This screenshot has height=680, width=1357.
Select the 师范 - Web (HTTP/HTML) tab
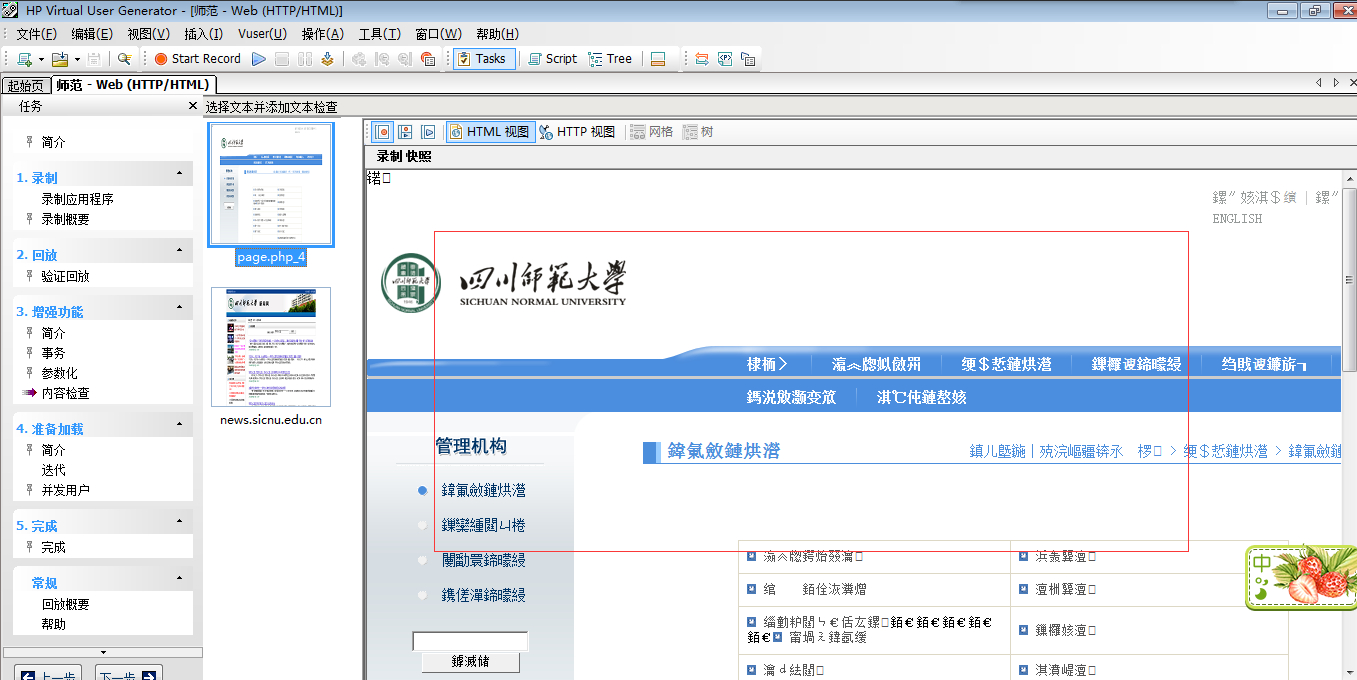click(x=133, y=85)
